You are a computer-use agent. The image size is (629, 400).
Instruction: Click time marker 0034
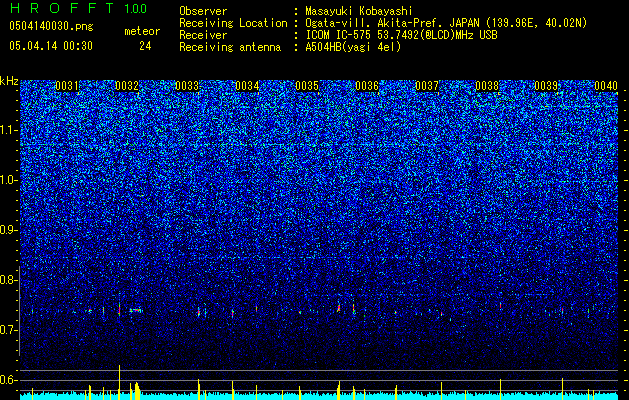pyautogui.click(x=247, y=86)
